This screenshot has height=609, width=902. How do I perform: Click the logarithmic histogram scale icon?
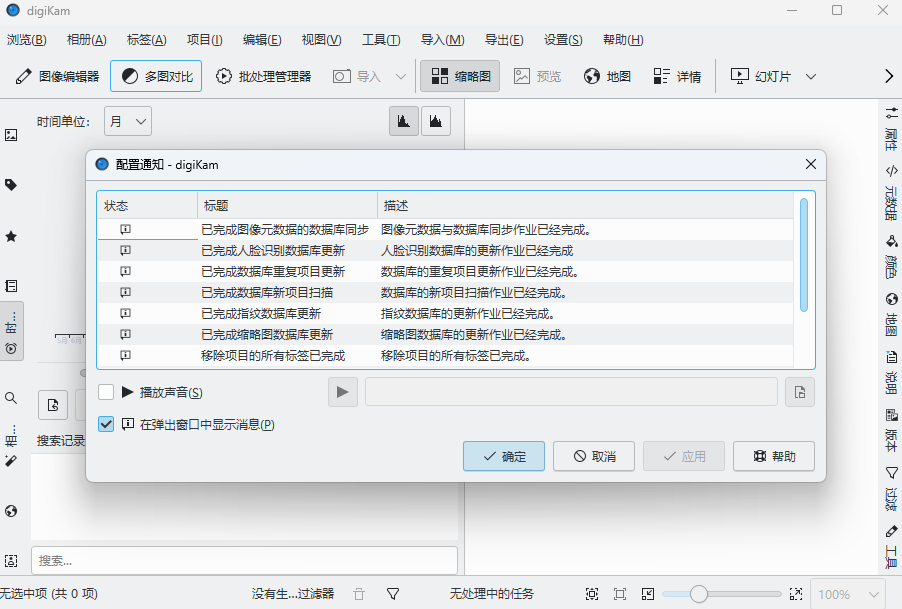[x=435, y=121]
